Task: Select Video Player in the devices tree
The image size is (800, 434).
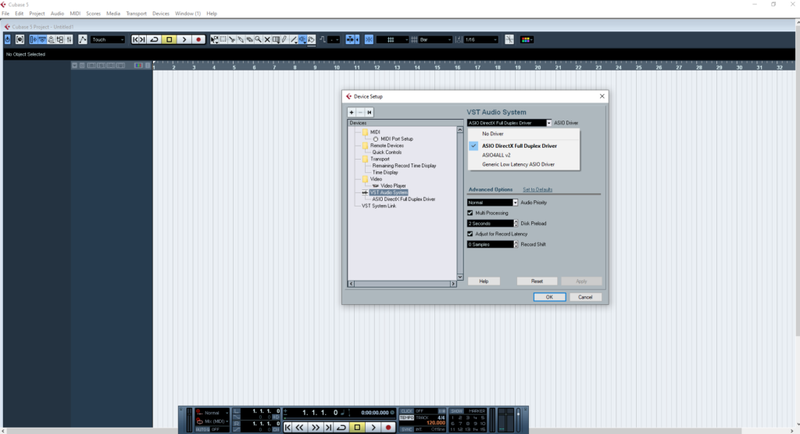Action: [393, 186]
